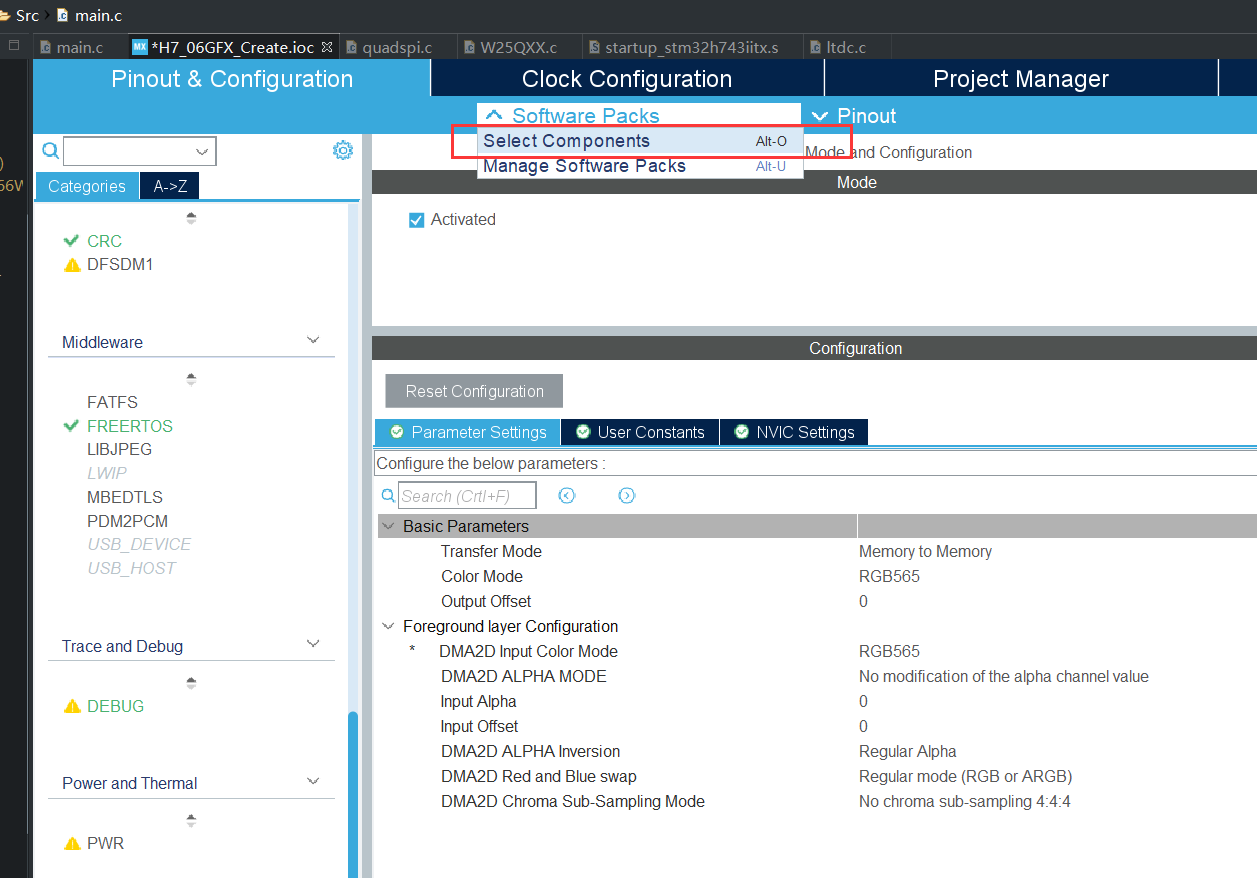
Task: Click the search magnifier icon beside peripheral combo box
Action: coord(50,151)
